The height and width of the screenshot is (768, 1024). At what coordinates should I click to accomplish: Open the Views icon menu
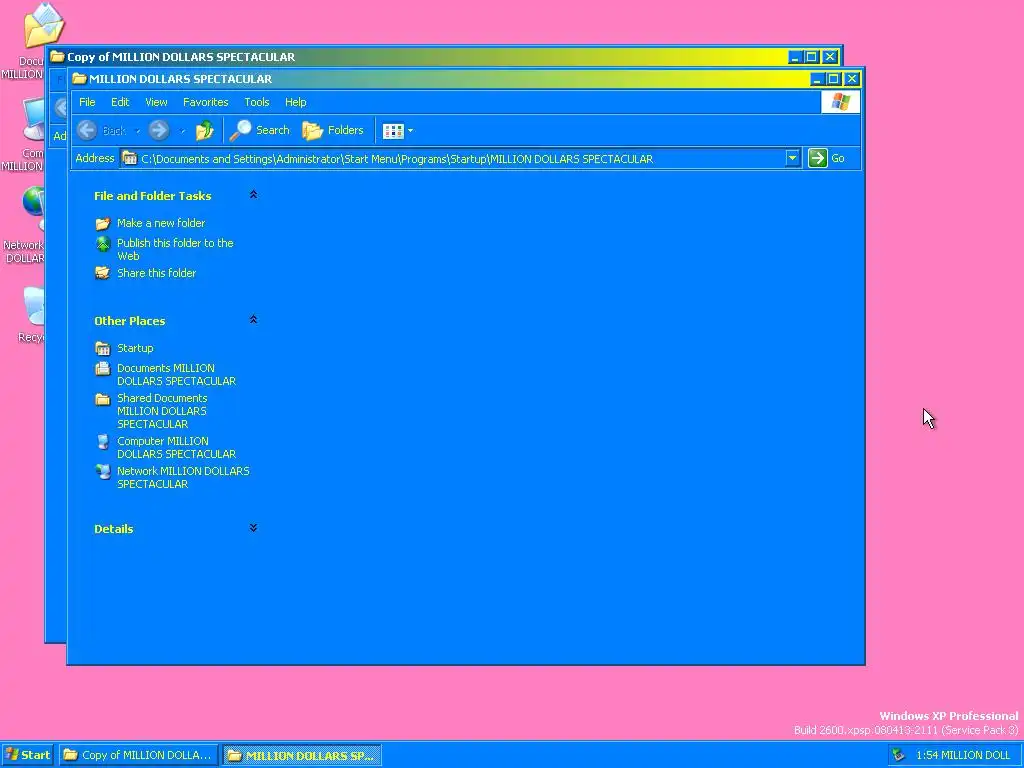click(x=397, y=131)
